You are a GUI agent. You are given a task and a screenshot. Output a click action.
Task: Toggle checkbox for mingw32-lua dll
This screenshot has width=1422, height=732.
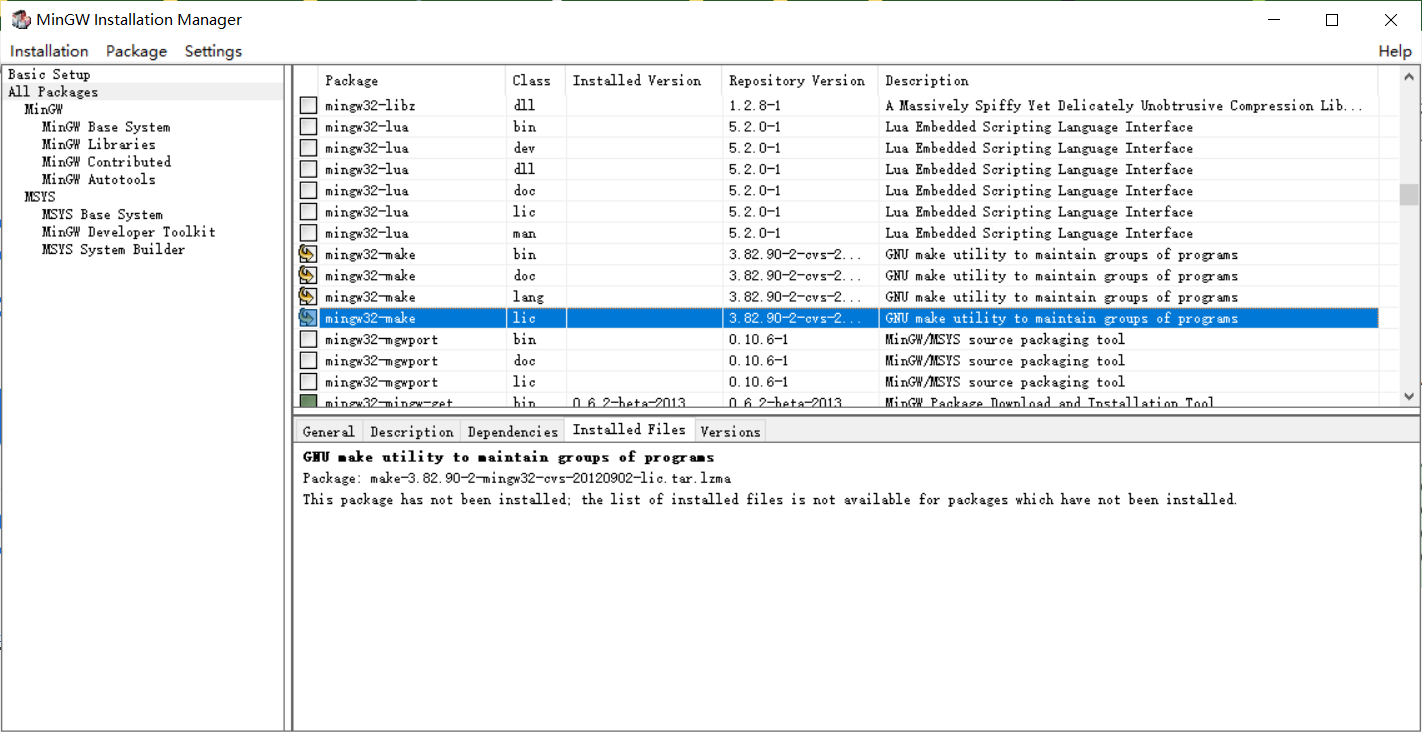(308, 169)
